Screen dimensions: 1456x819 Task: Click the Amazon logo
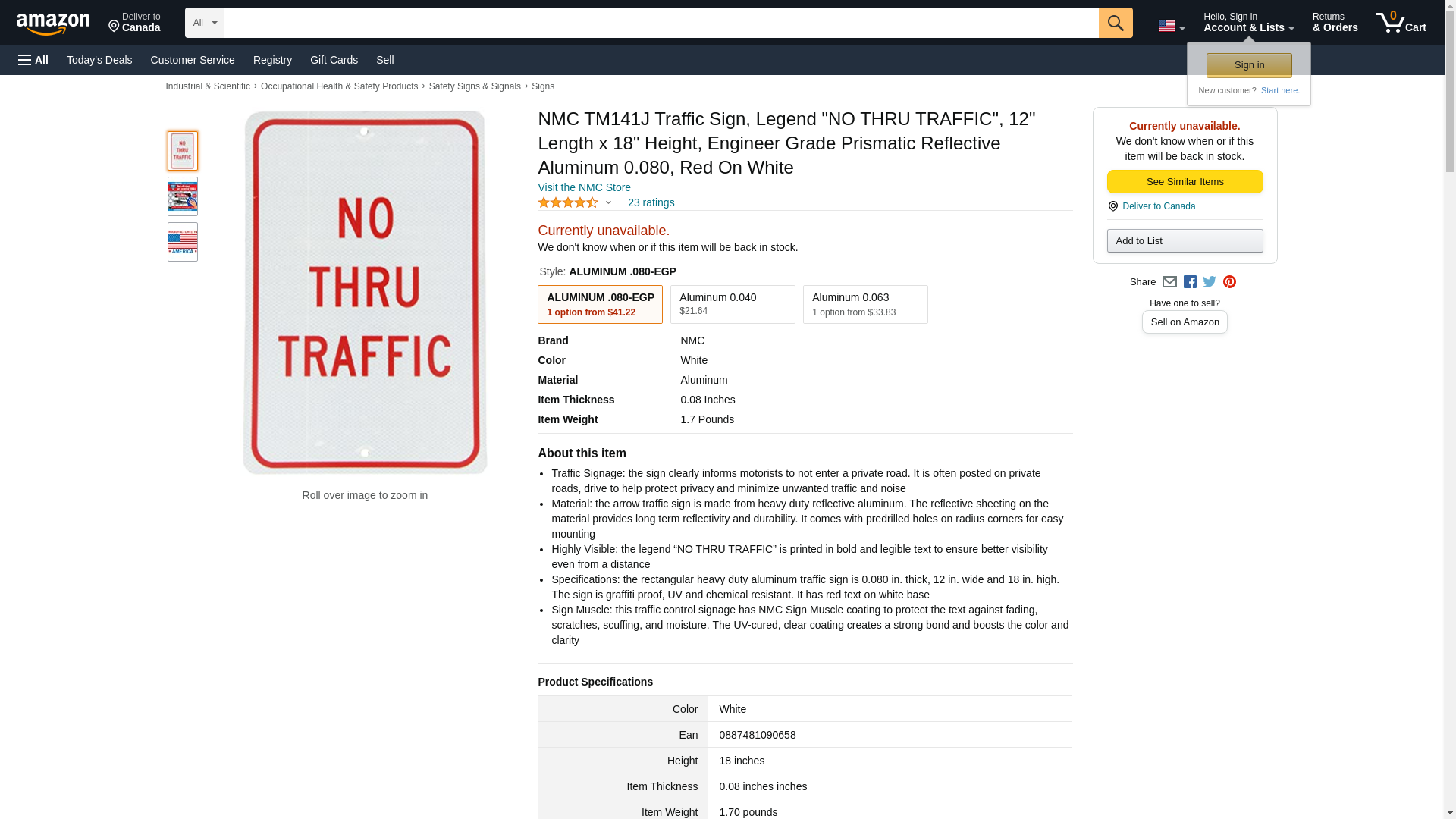53,24
